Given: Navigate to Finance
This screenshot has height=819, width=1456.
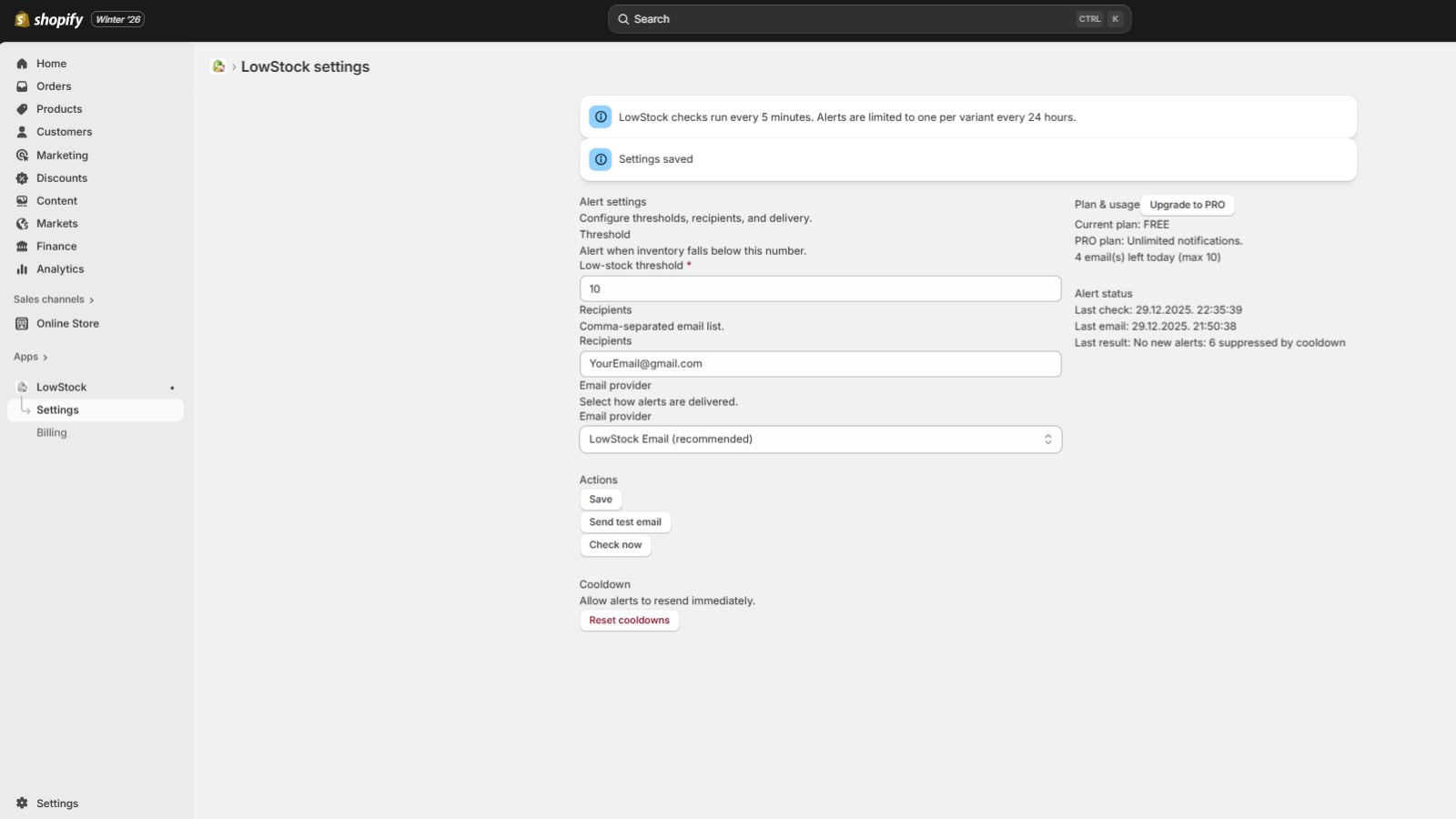Looking at the screenshot, I should click(x=56, y=246).
